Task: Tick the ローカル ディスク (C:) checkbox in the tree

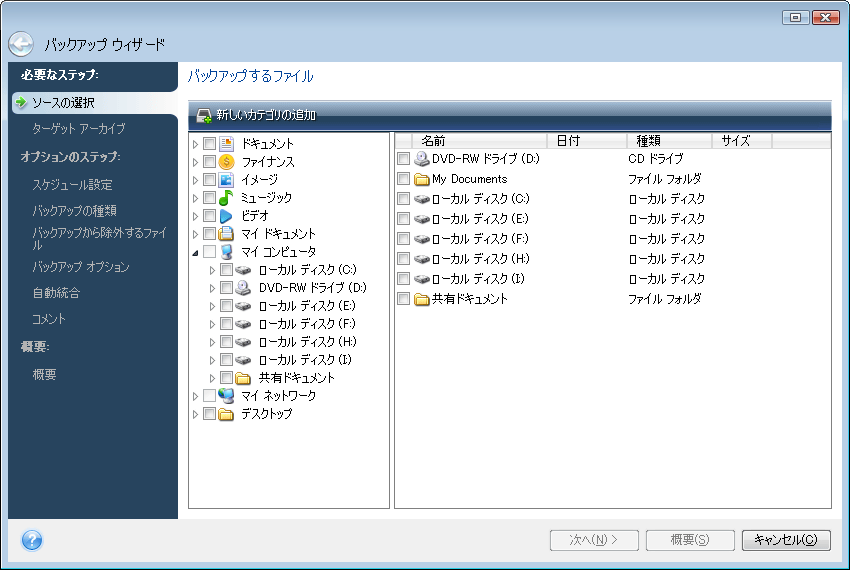Action: click(x=227, y=270)
